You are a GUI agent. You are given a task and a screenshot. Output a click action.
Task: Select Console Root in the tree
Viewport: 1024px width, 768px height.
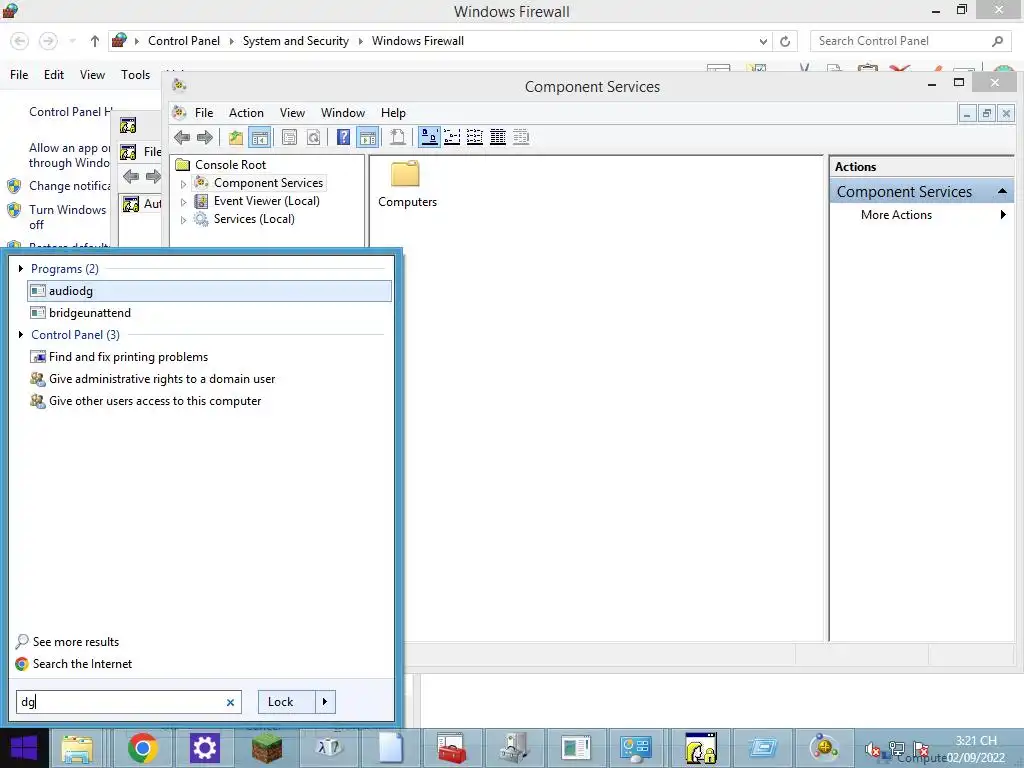point(231,165)
